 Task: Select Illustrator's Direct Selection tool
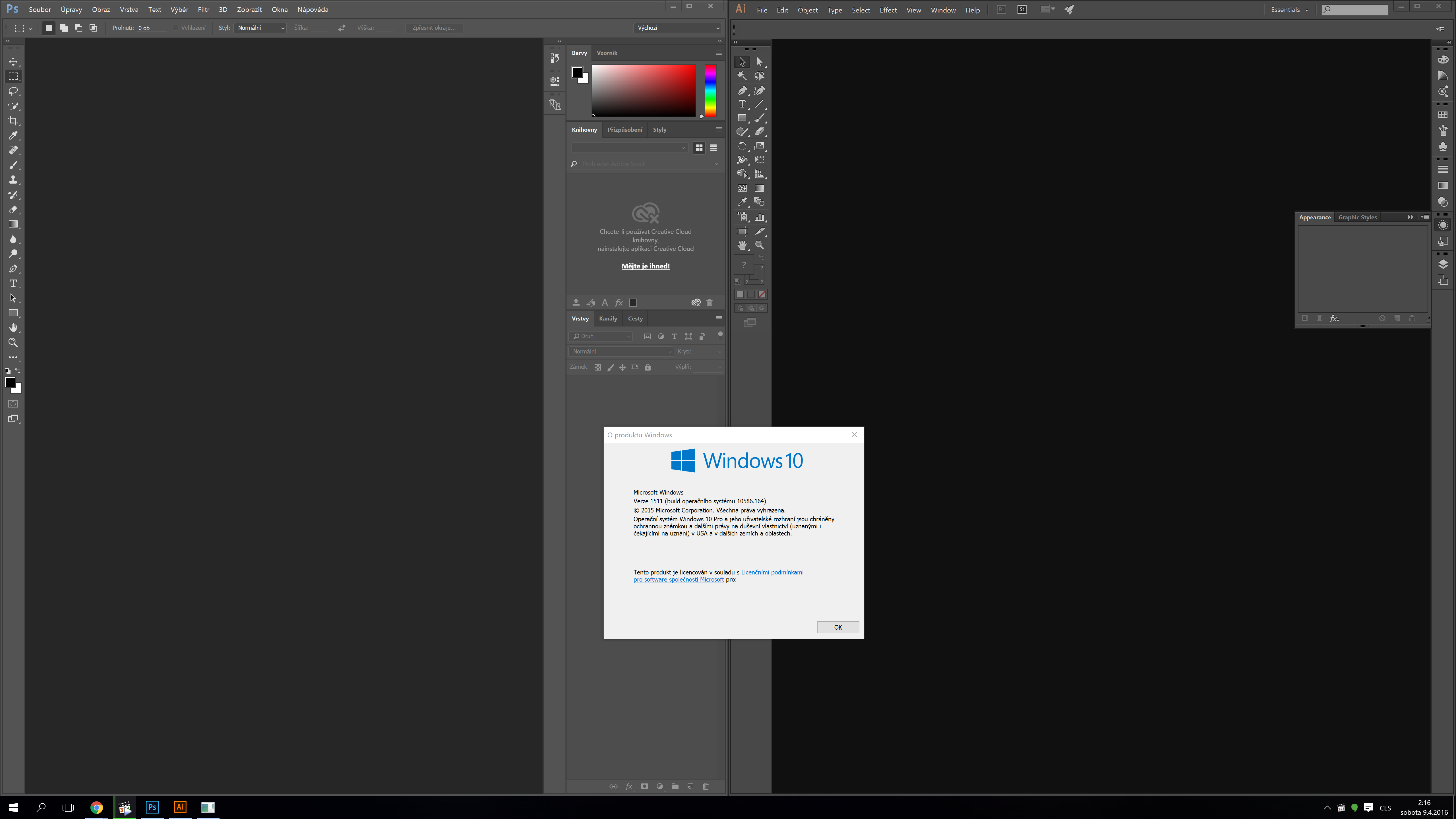click(759, 62)
